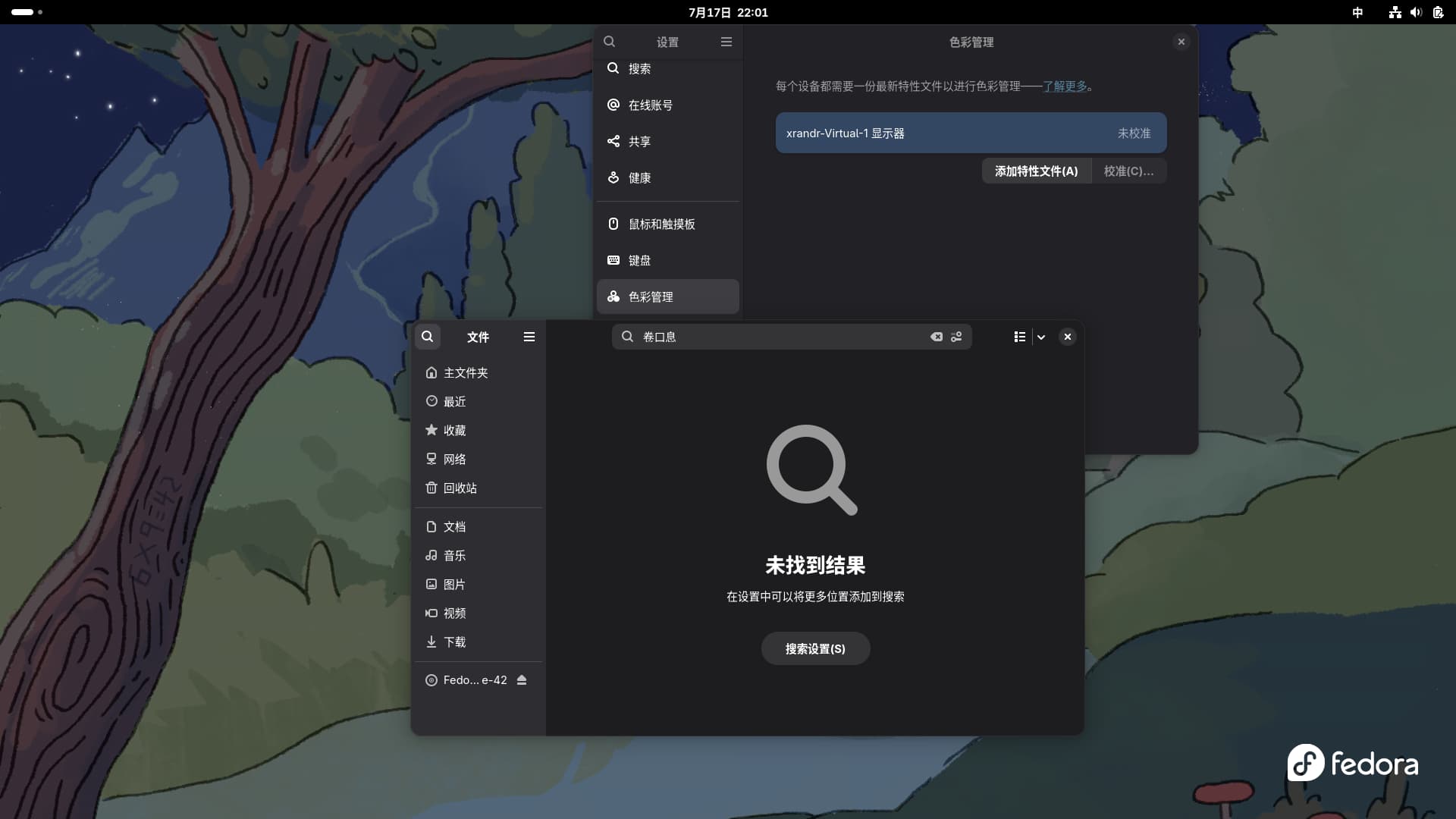Open search filter options icon

tap(956, 337)
